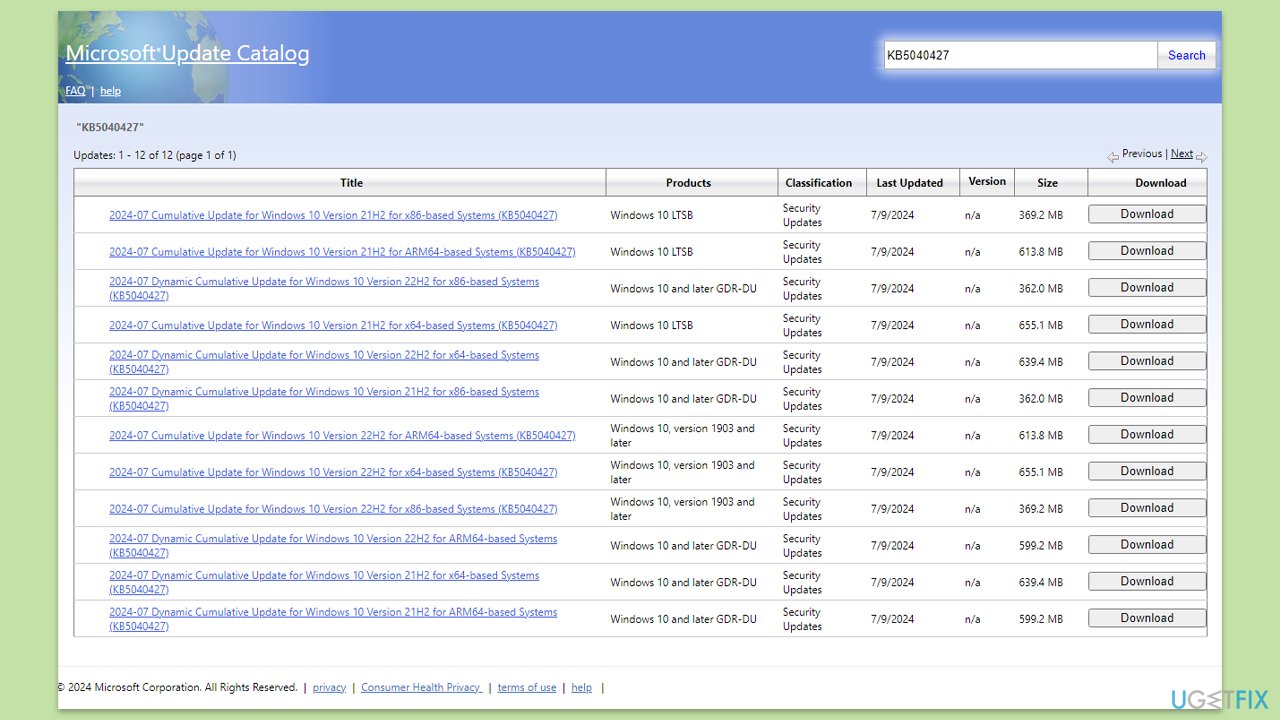
Task: Open the terms of use footer link
Action: click(x=527, y=688)
